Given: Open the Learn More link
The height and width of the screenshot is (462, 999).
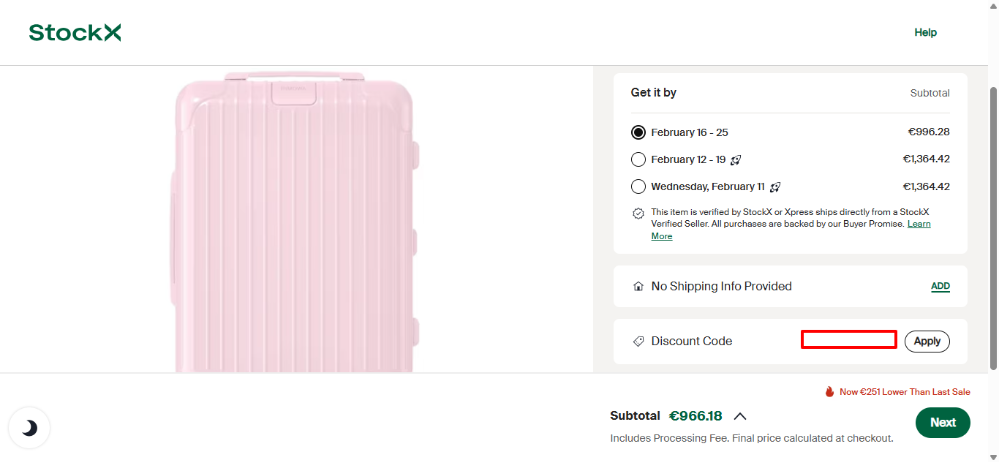Looking at the screenshot, I should click(662, 236).
